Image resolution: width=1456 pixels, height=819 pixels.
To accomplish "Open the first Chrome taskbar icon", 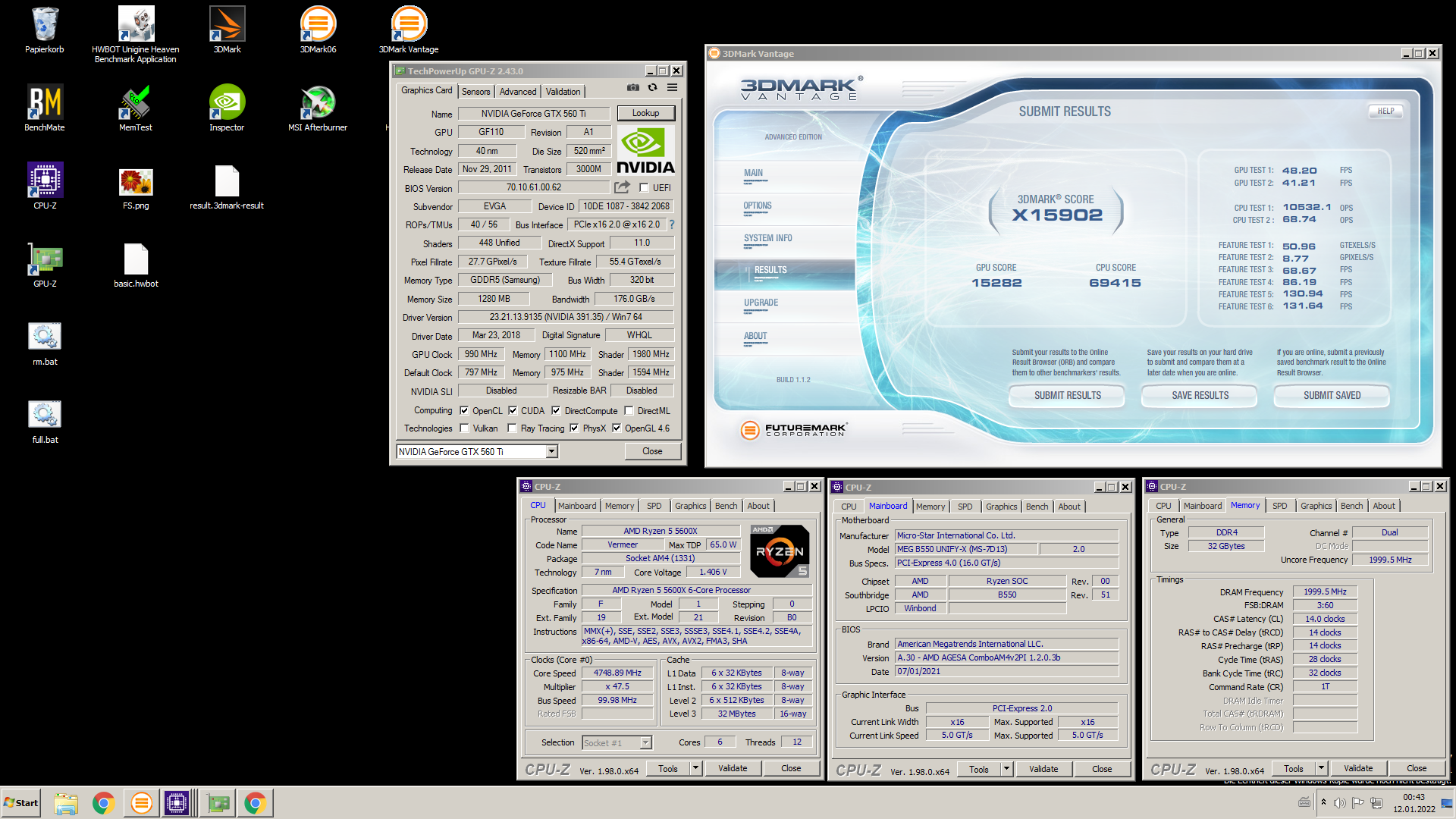I will 104,803.
